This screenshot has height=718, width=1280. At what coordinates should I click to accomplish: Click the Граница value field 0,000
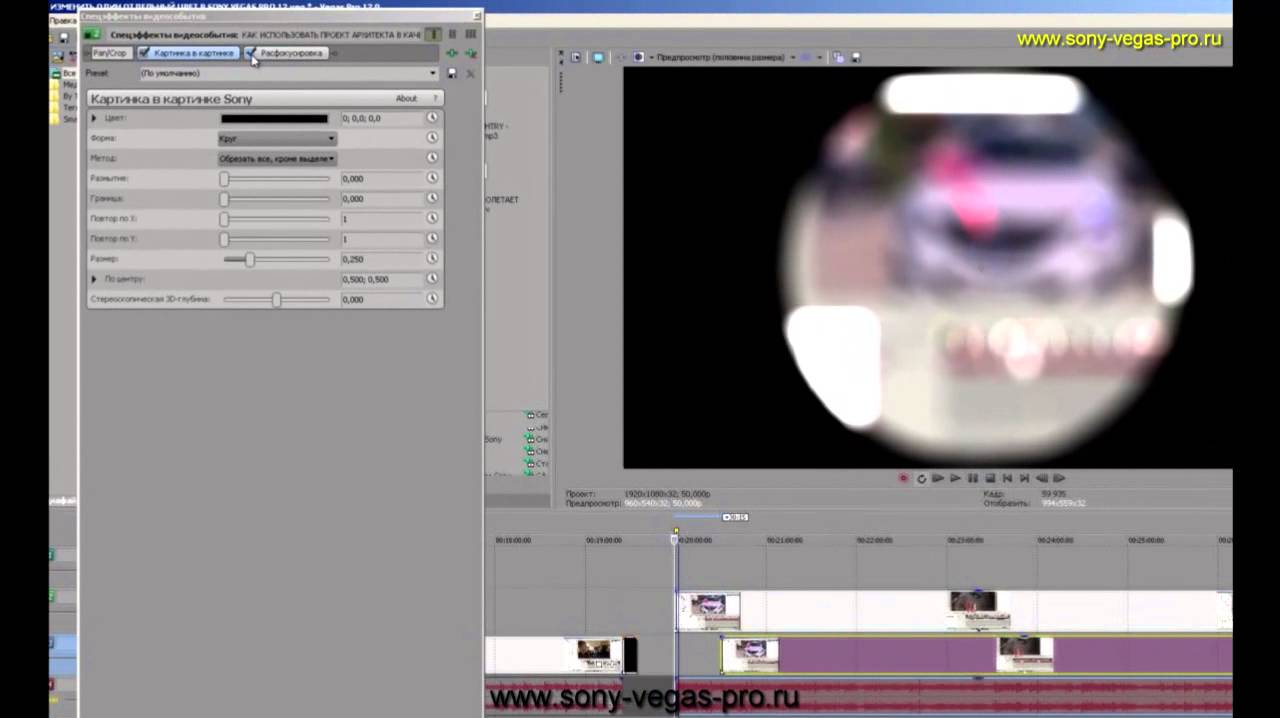point(382,198)
